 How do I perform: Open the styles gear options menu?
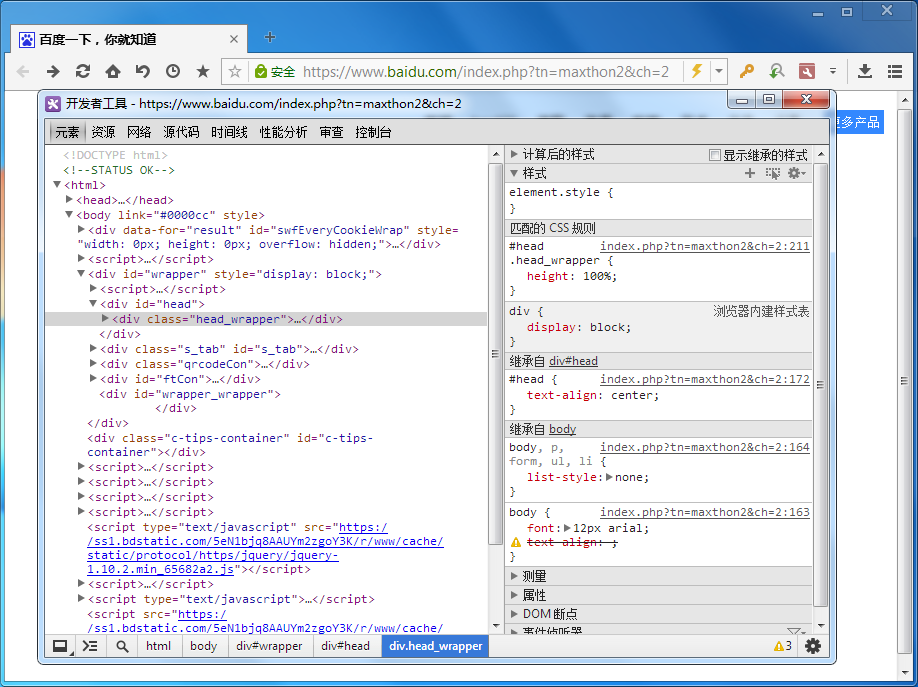tap(796, 173)
